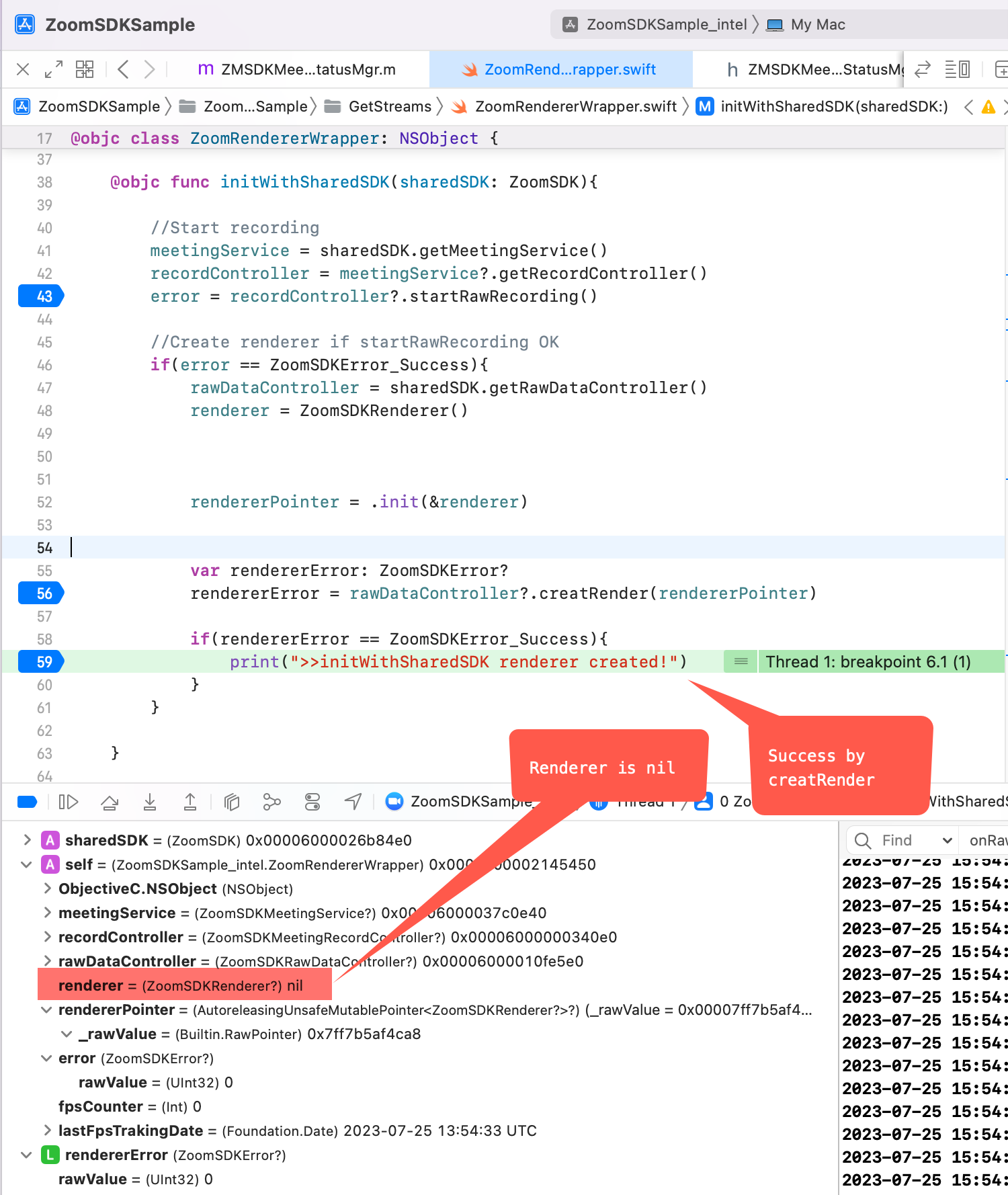Open the ZoomRendererWrapper.swift breadcrumb

565,106
